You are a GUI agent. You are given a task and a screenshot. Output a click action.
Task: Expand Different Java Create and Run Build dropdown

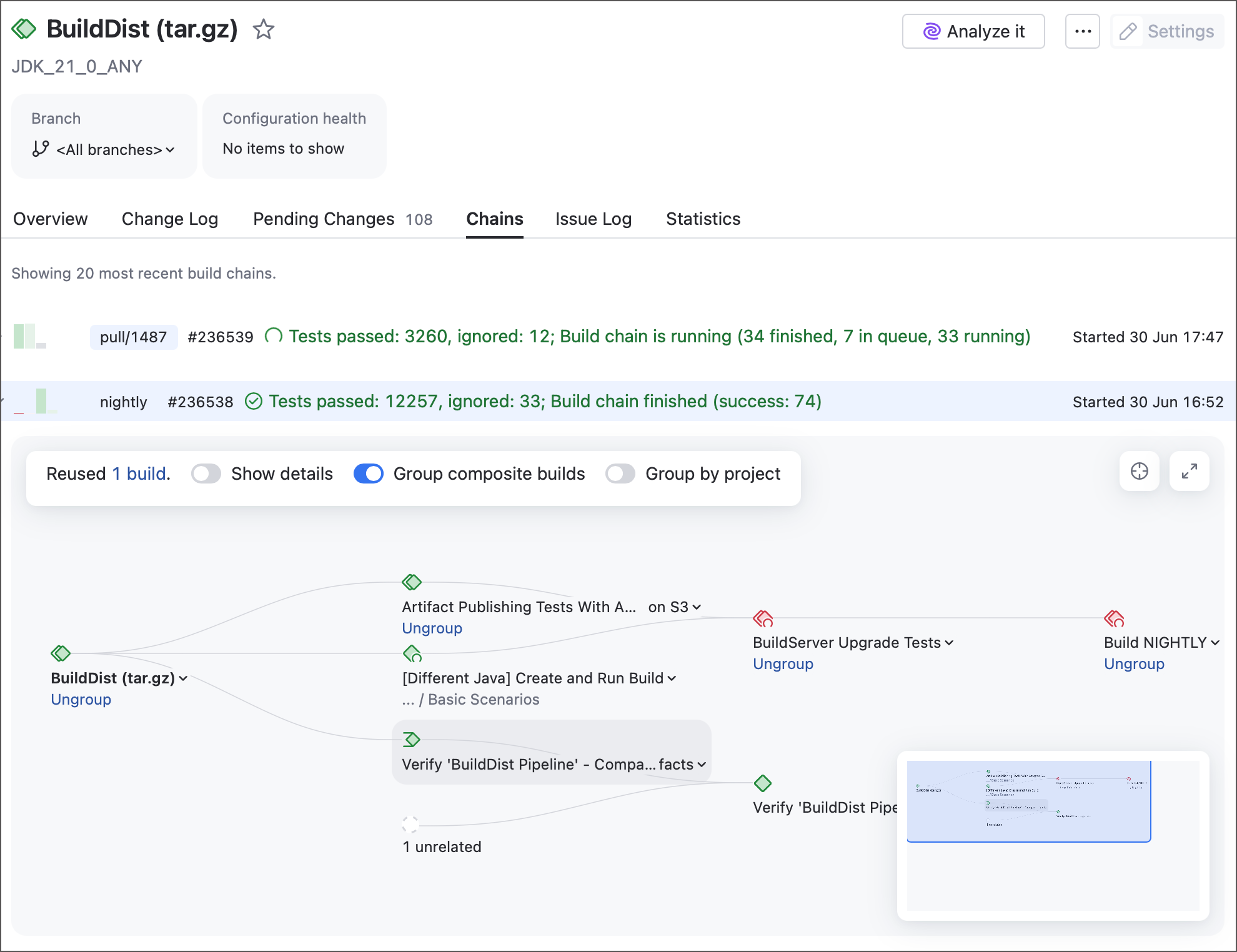[x=672, y=678]
